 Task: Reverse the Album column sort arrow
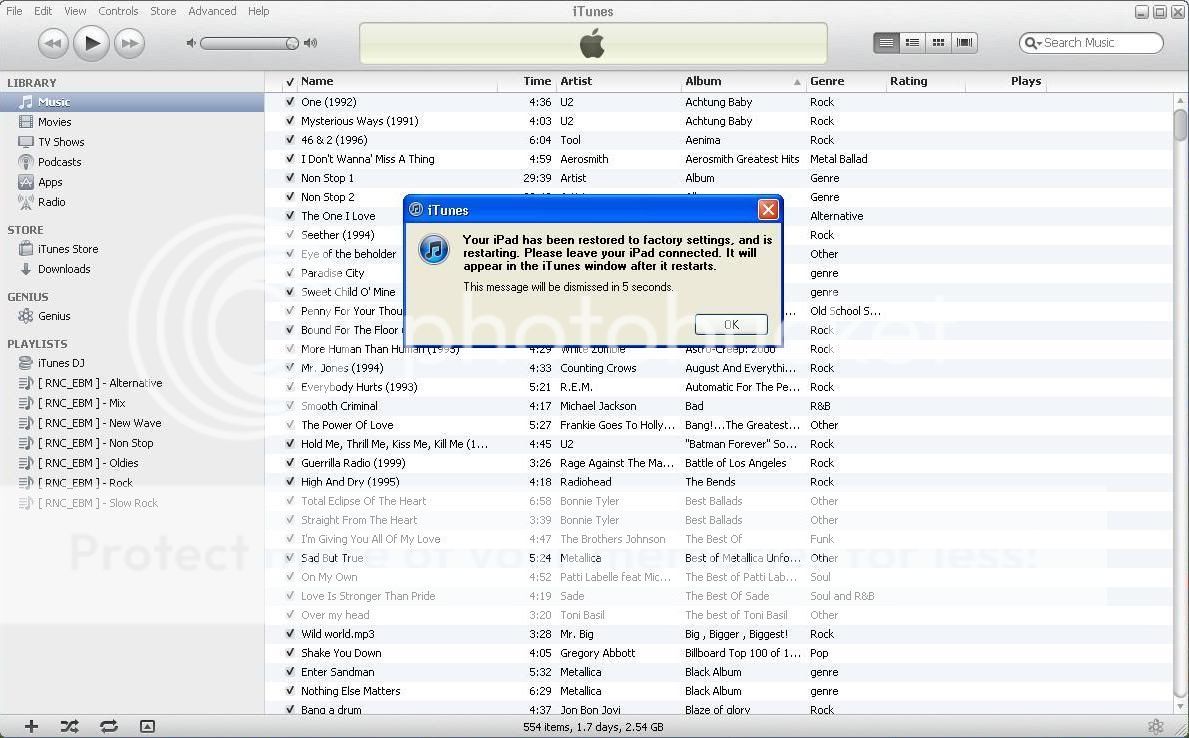click(x=797, y=82)
